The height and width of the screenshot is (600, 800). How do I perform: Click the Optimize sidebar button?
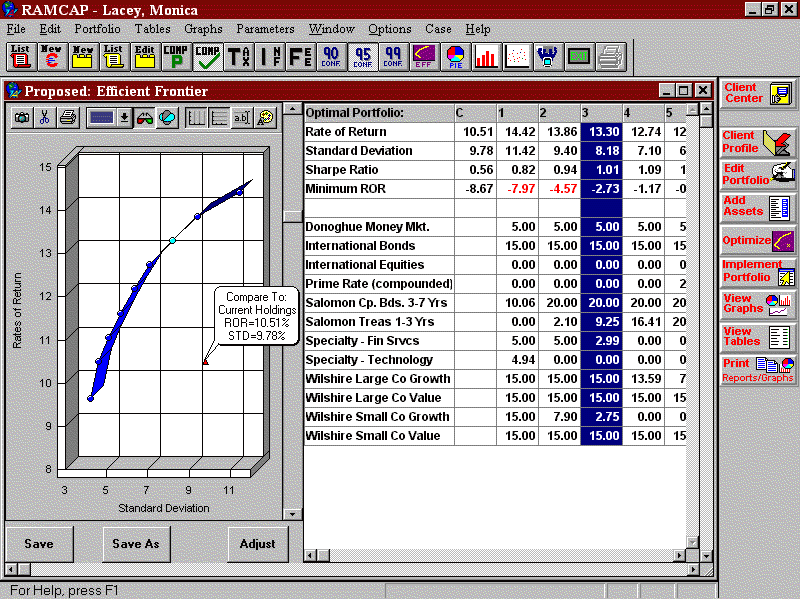(x=758, y=240)
